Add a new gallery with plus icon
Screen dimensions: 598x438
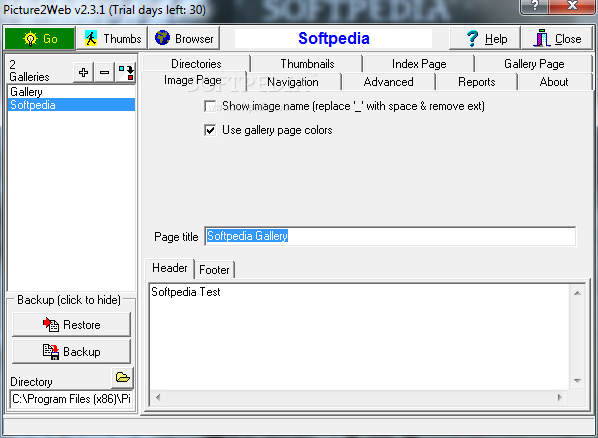[x=84, y=72]
